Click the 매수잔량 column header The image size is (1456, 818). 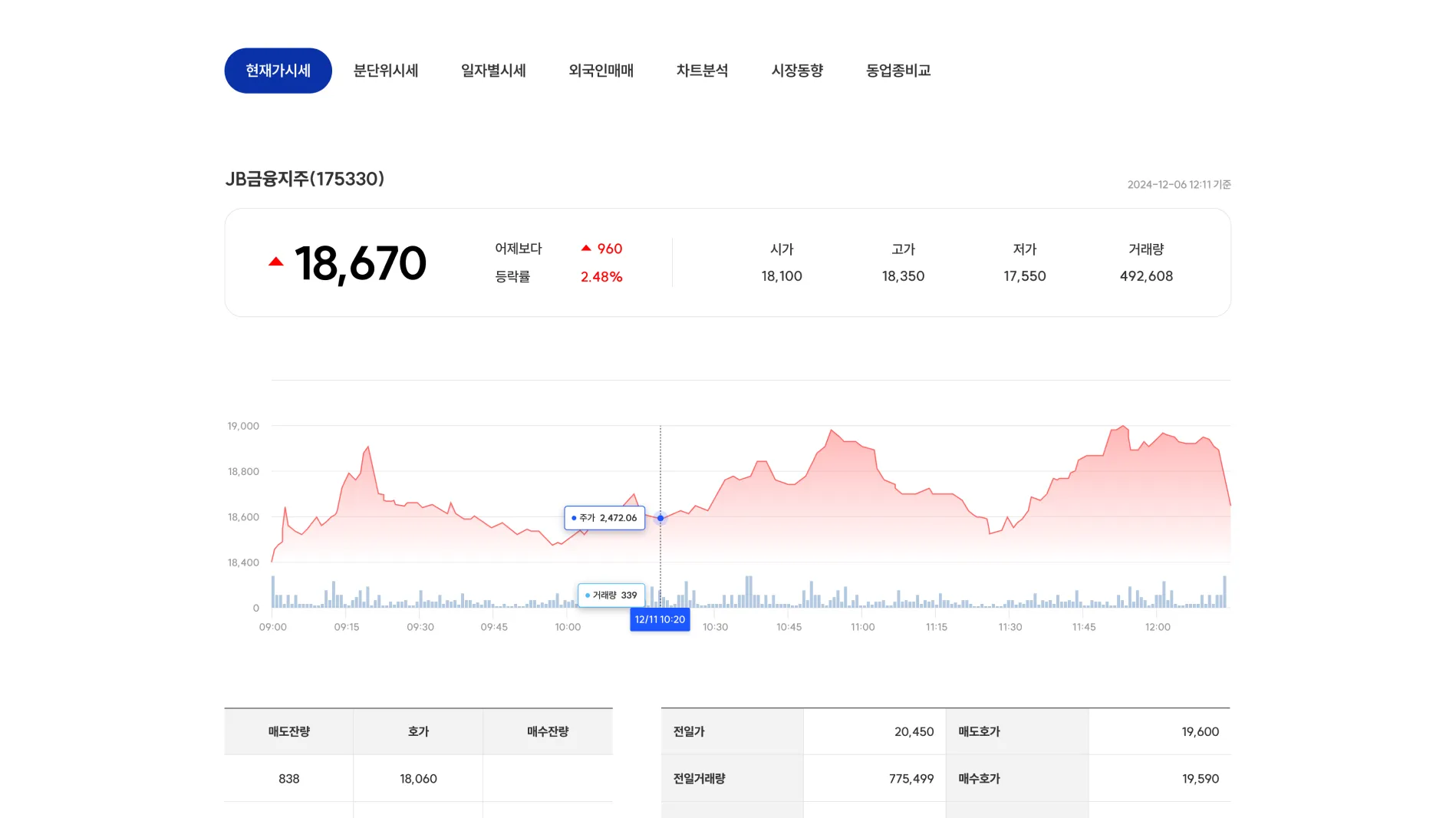[548, 732]
